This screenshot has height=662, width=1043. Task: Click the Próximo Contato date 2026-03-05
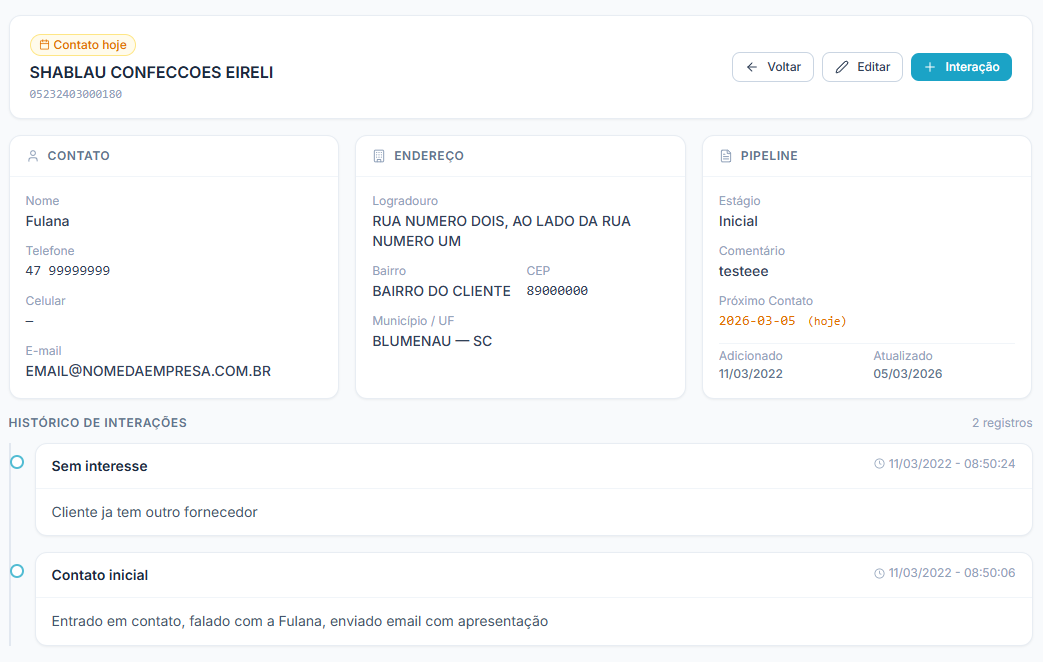758,323
